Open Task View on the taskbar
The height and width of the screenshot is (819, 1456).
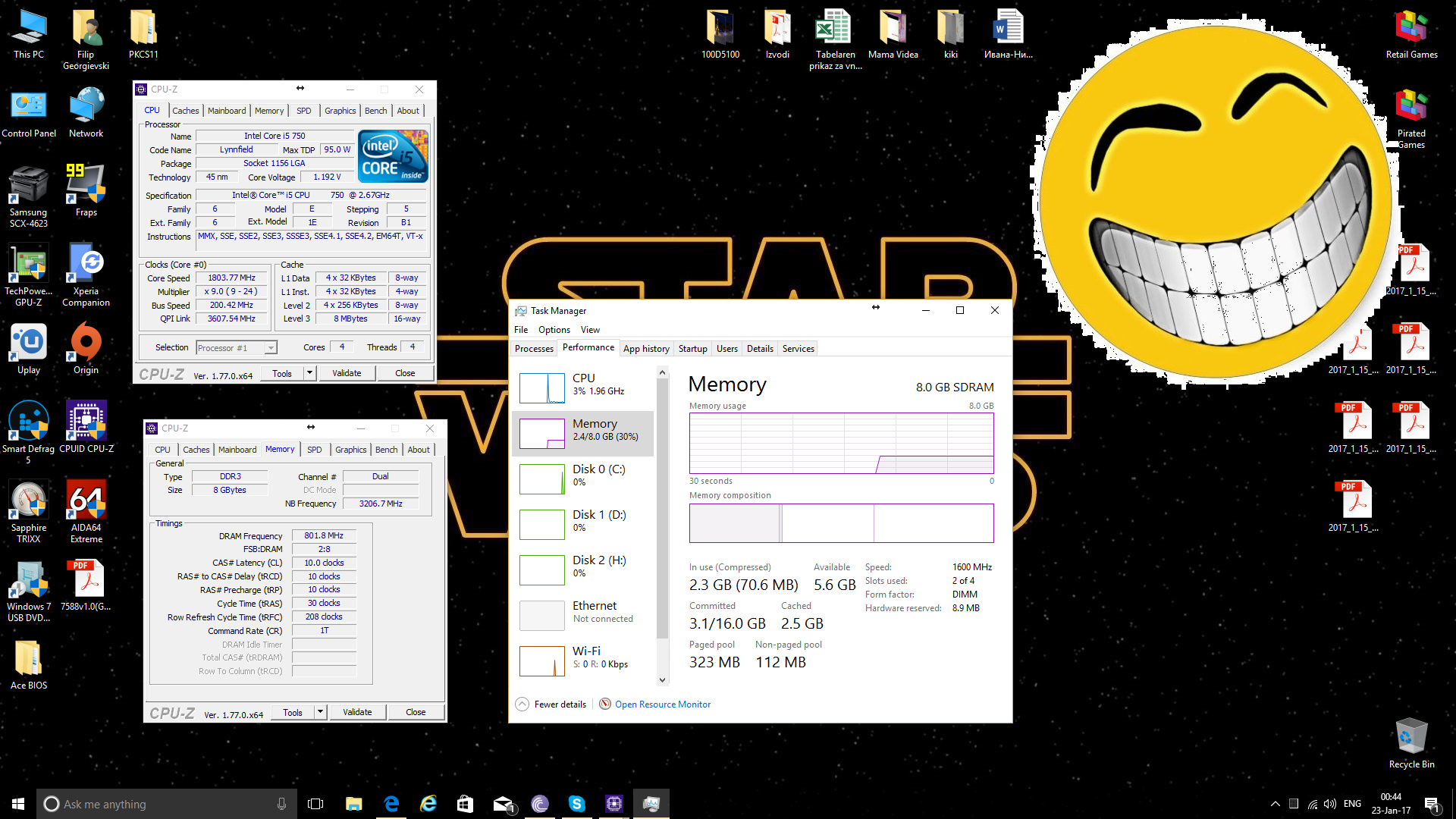(315, 804)
